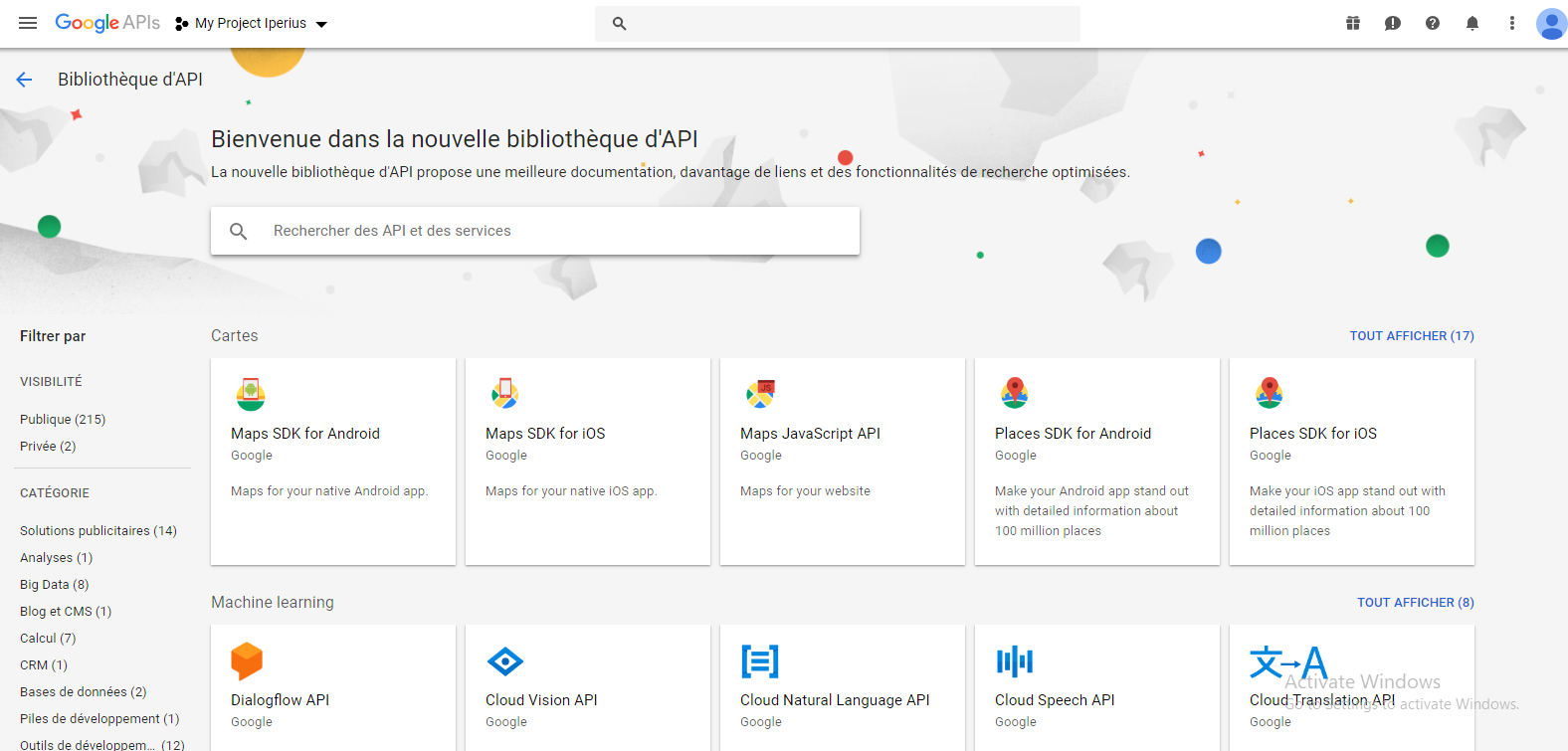The image size is (1568, 751).
Task: Open the feedback alert icon in header
Action: coord(1393,23)
